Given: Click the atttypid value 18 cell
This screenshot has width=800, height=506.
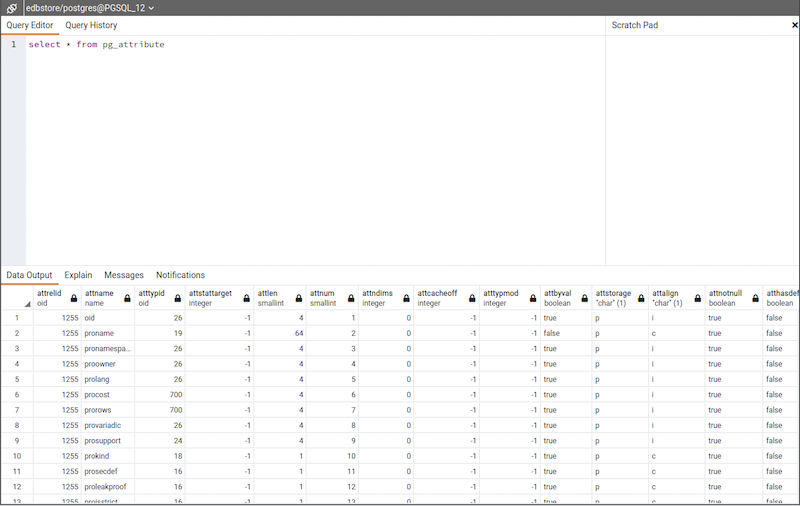Looking at the screenshot, I should [160, 456].
